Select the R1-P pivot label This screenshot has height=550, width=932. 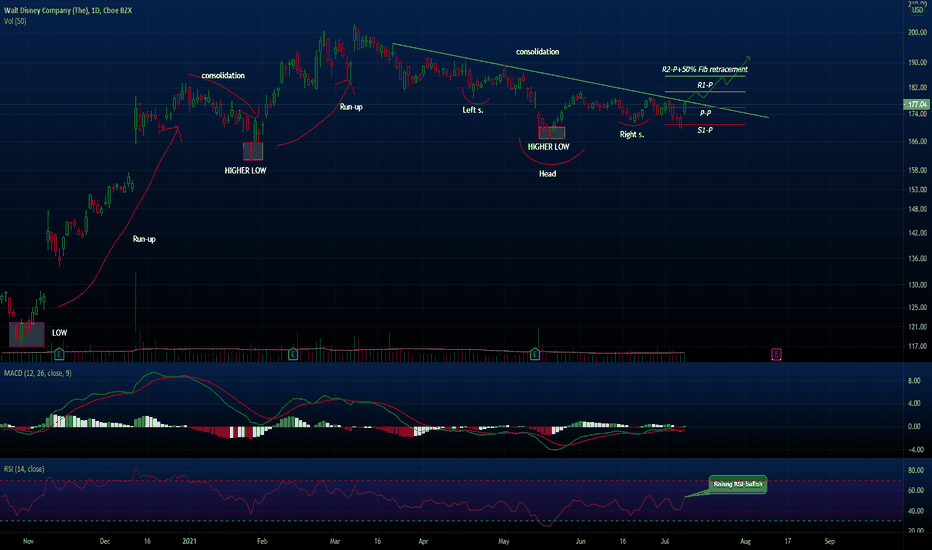pos(705,86)
